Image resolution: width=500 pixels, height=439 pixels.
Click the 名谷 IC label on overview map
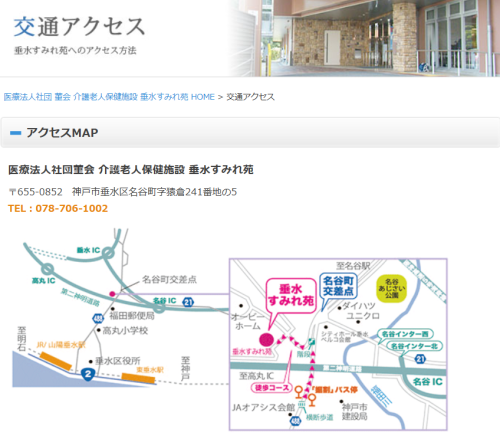pos(164,300)
